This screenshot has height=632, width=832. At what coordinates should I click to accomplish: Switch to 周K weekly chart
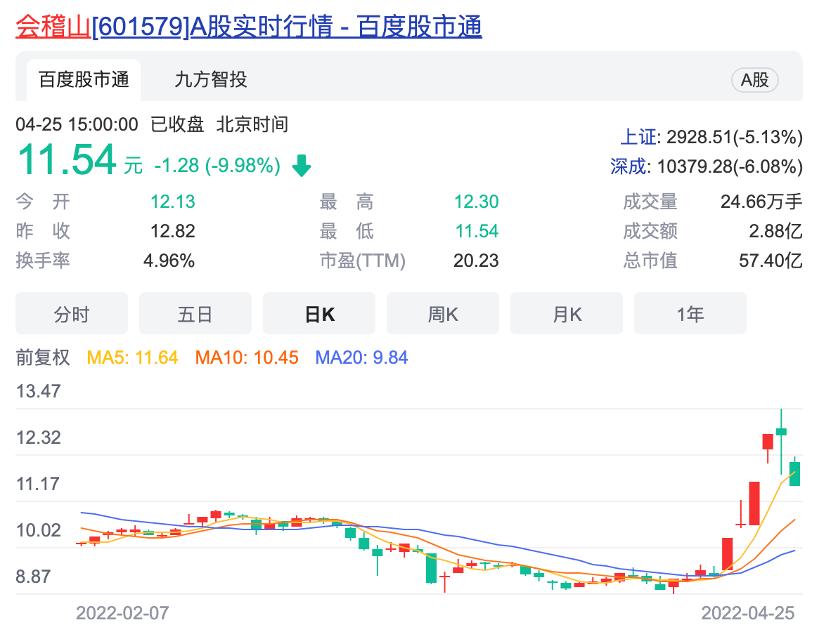pyautogui.click(x=442, y=313)
